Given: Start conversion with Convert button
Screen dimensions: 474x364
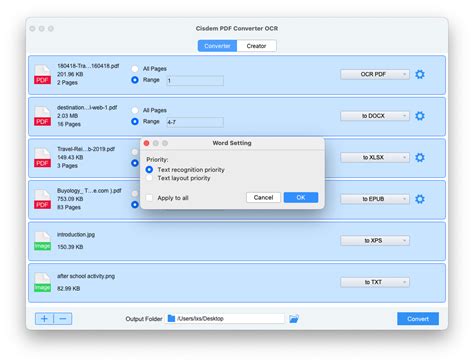Looking at the screenshot, I should [x=418, y=319].
